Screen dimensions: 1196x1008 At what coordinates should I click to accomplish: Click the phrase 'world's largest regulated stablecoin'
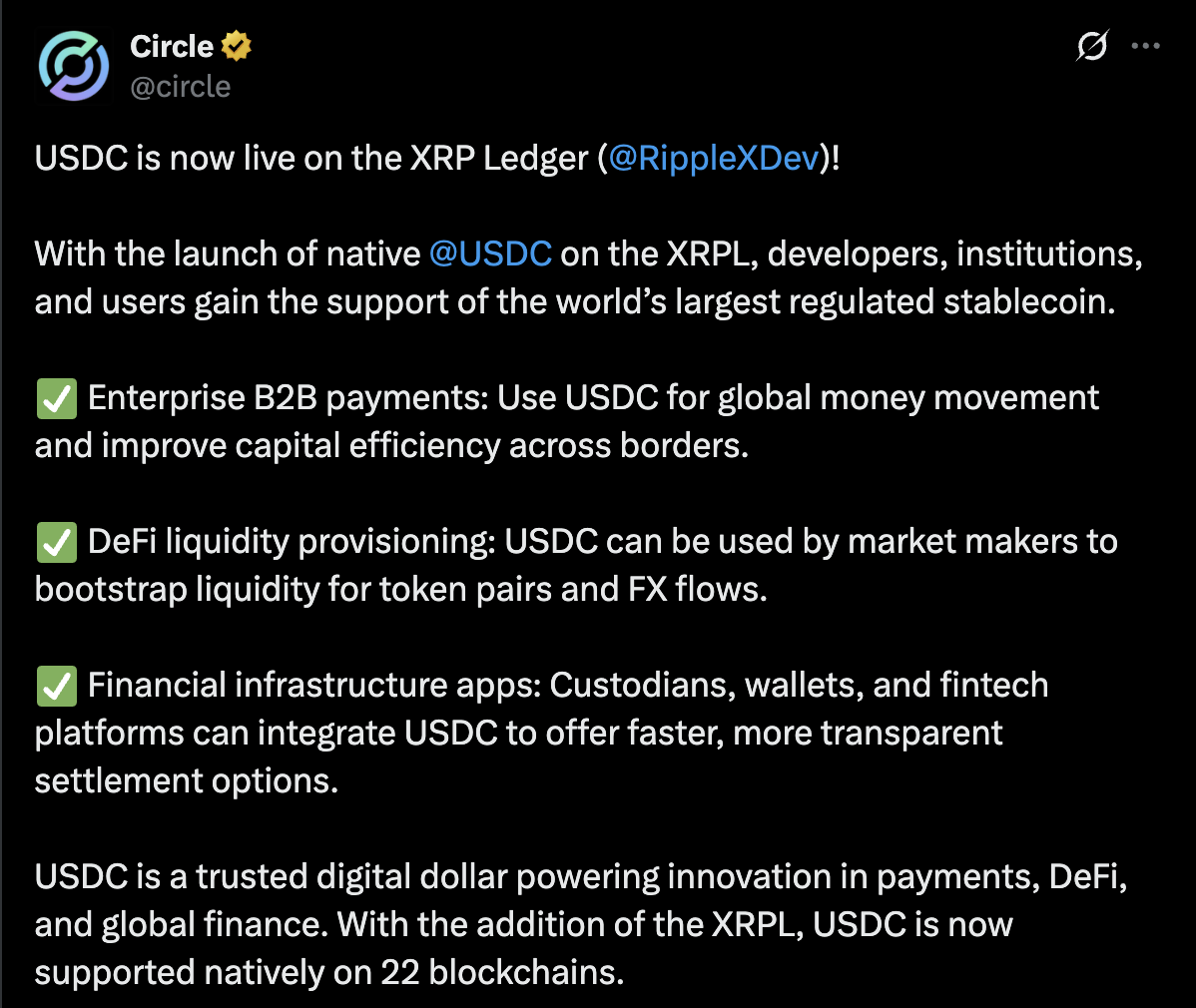798,302
